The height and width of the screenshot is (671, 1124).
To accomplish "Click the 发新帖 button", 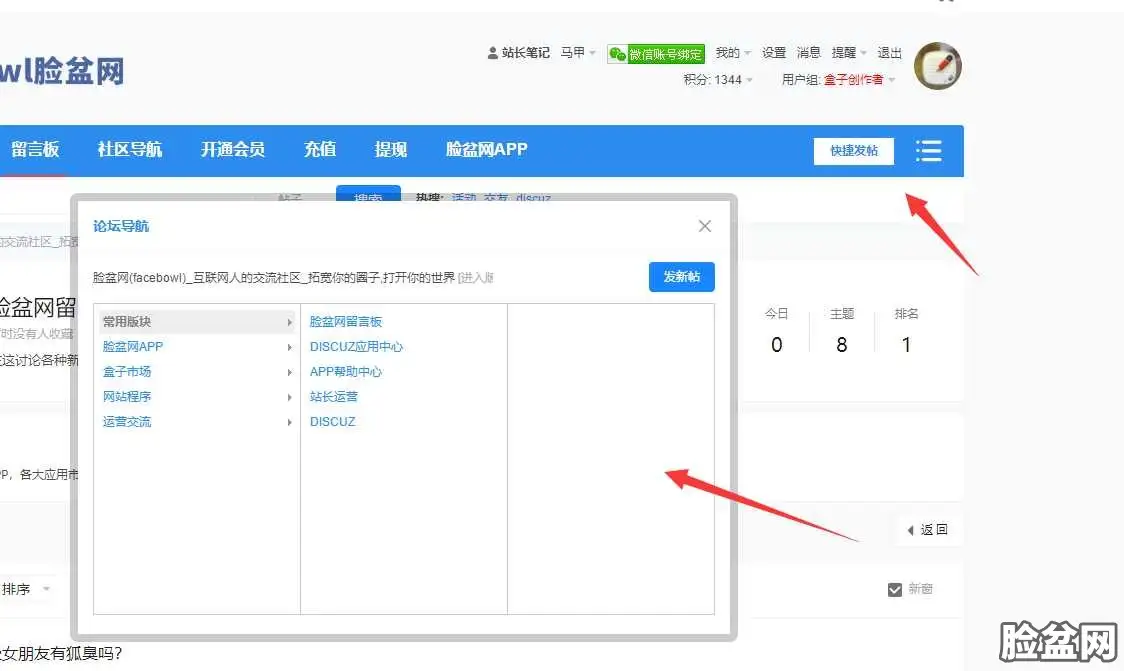I will tap(681, 277).
